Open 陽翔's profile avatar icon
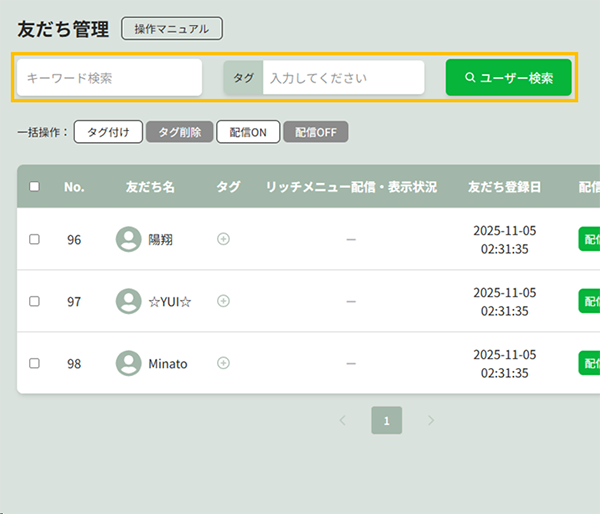The height and width of the screenshot is (514, 600). (128, 239)
